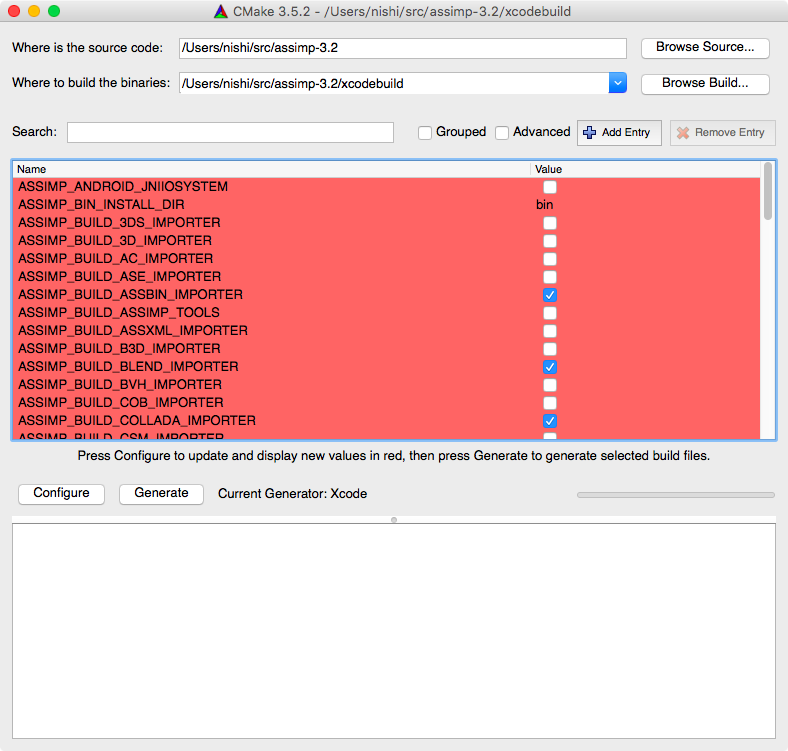Click 'Current Generator: Xcode' label
Screen dimensions: 788x751
[292, 494]
